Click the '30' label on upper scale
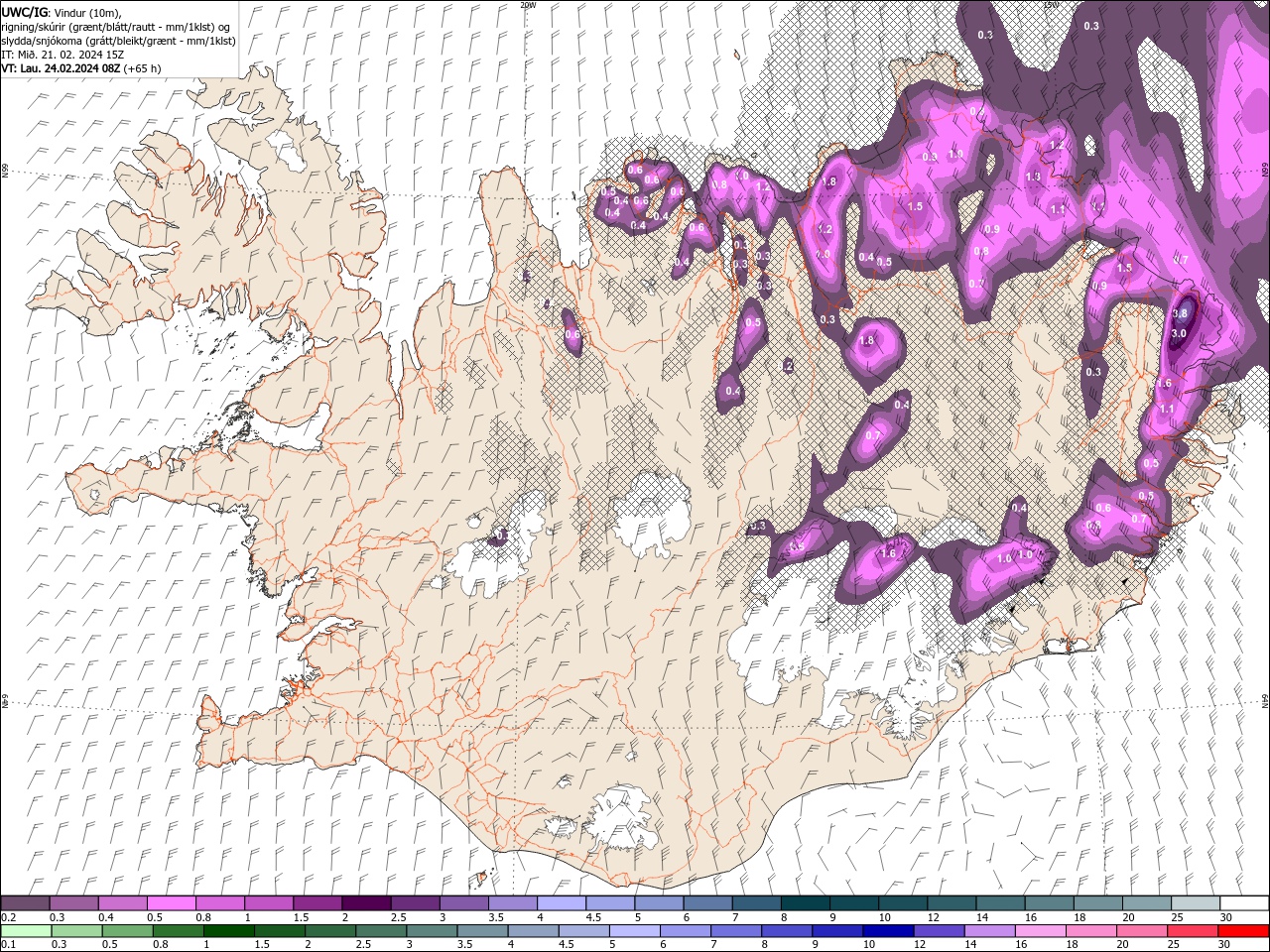 (1225, 918)
